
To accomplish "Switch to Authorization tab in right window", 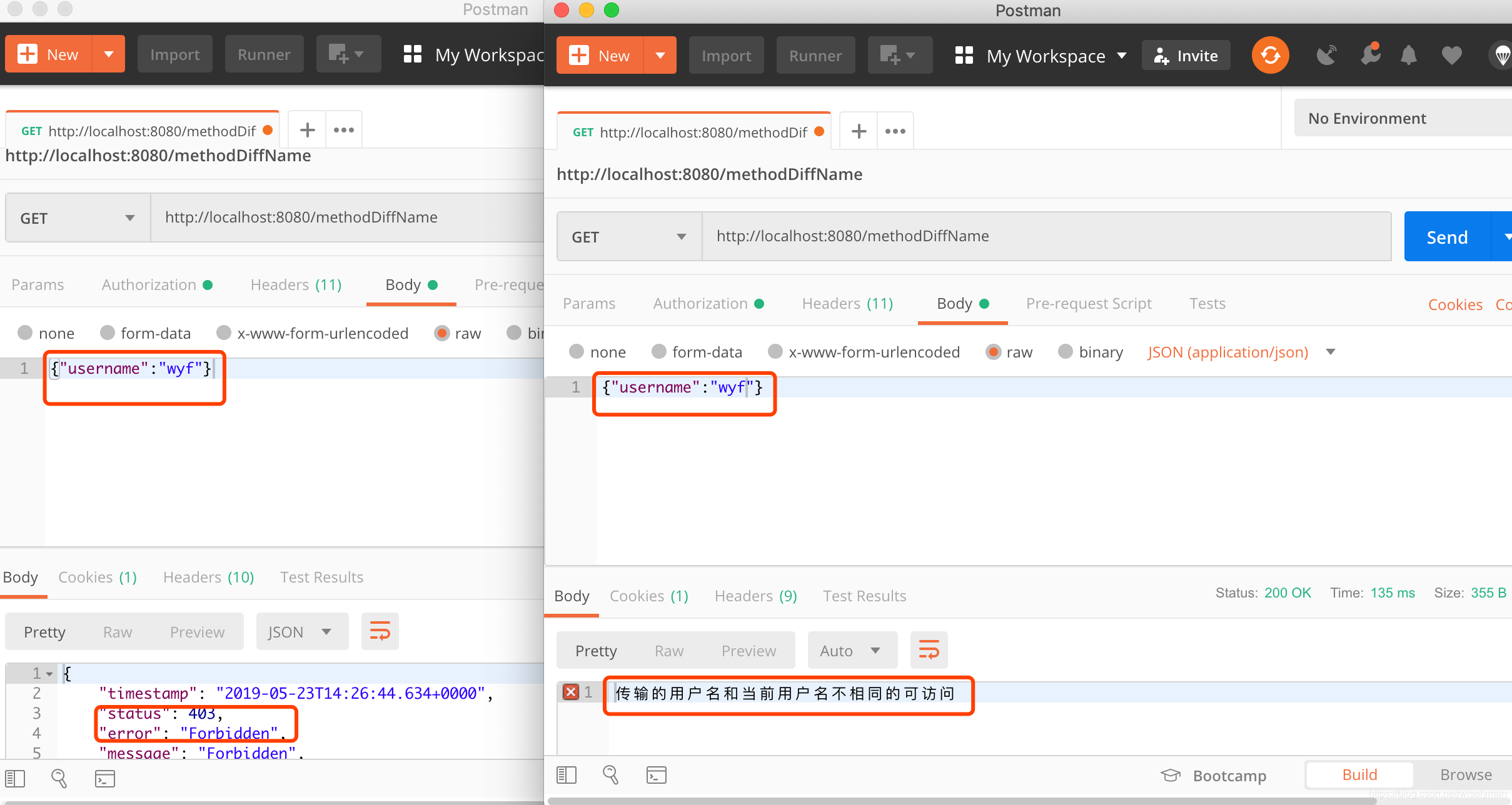I will pos(708,304).
